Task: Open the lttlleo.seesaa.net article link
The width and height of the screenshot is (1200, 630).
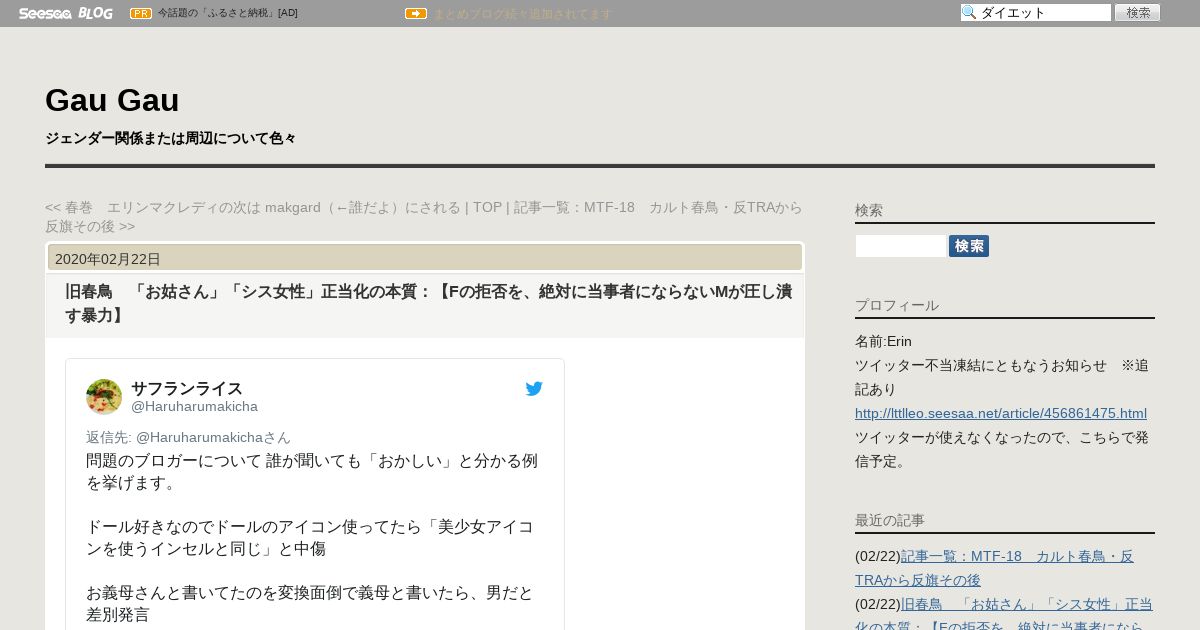Action: (1001, 413)
